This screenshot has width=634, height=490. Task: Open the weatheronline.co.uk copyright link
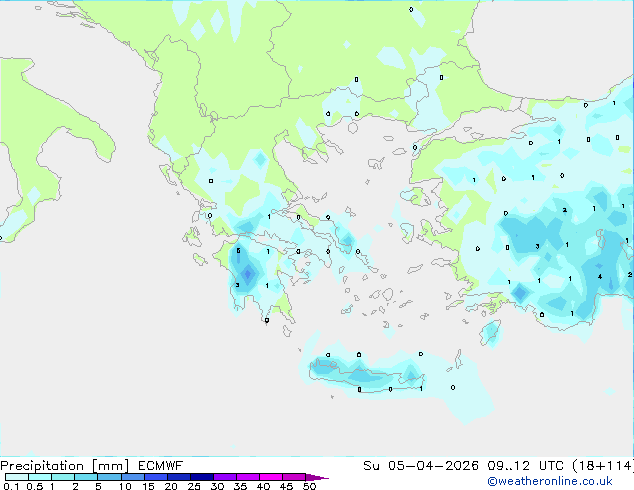[x=550, y=481]
